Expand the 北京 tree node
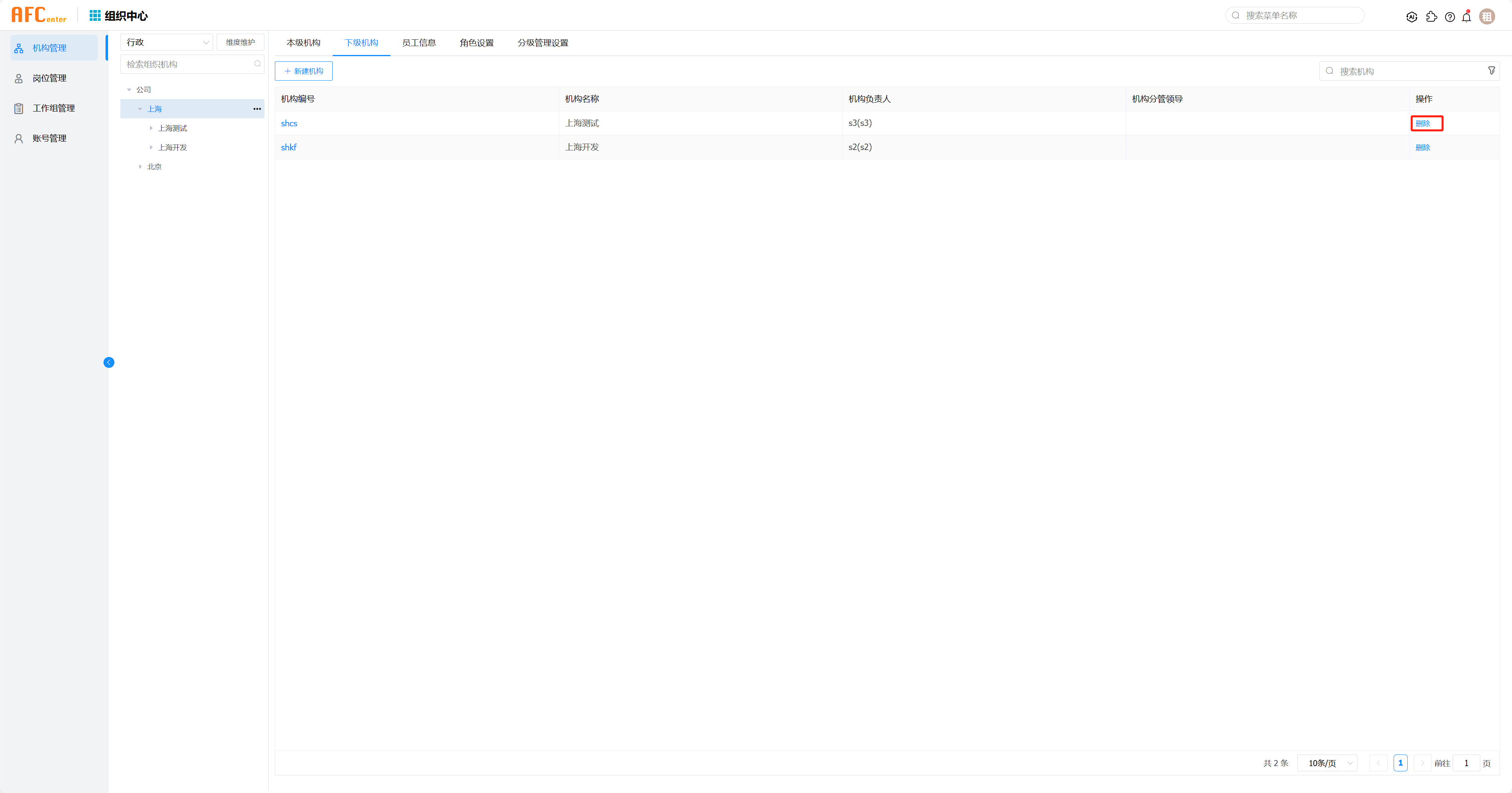The height and width of the screenshot is (793, 1512). [140, 166]
